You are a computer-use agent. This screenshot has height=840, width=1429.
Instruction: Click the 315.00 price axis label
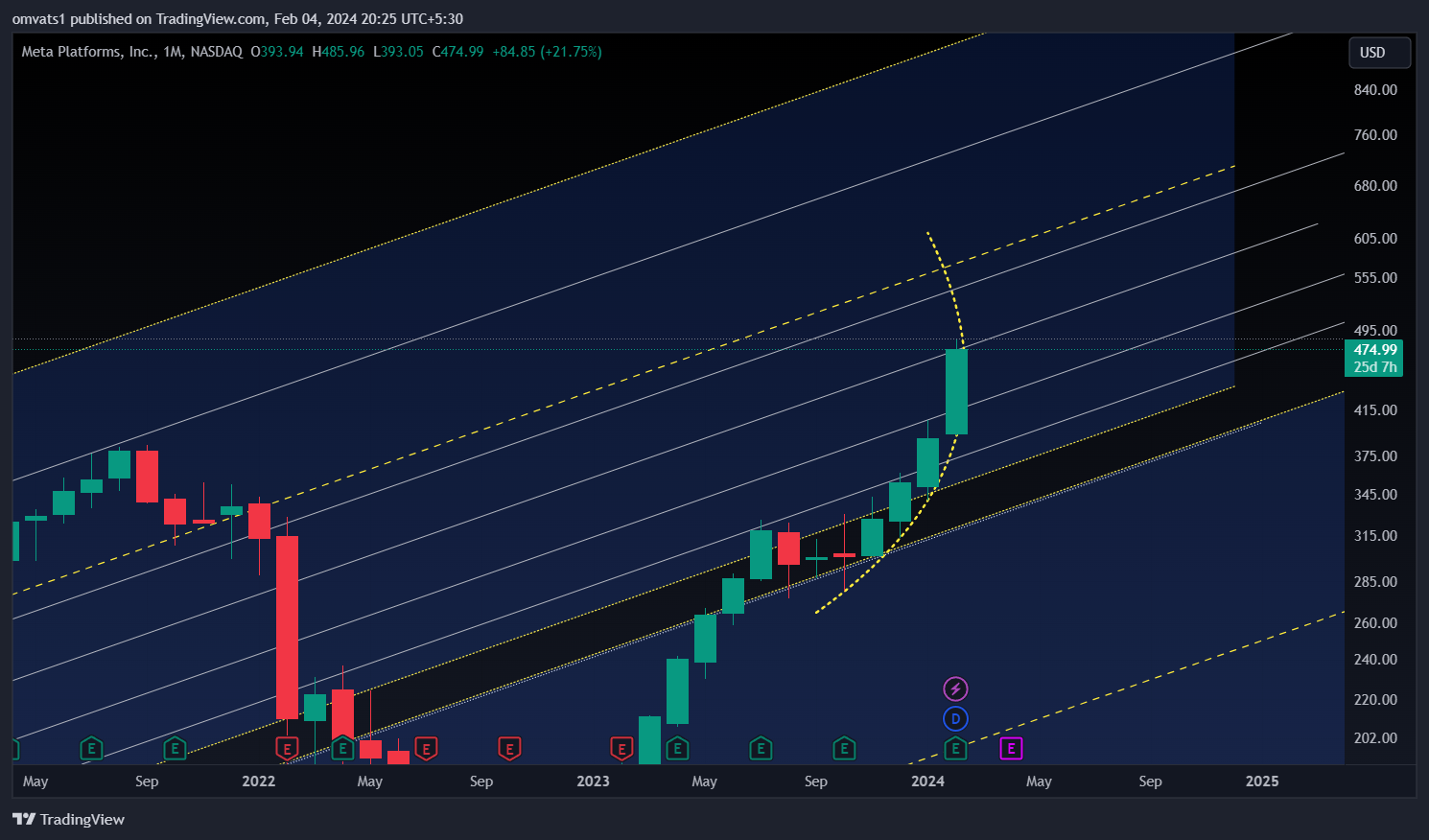point(1375,535)
